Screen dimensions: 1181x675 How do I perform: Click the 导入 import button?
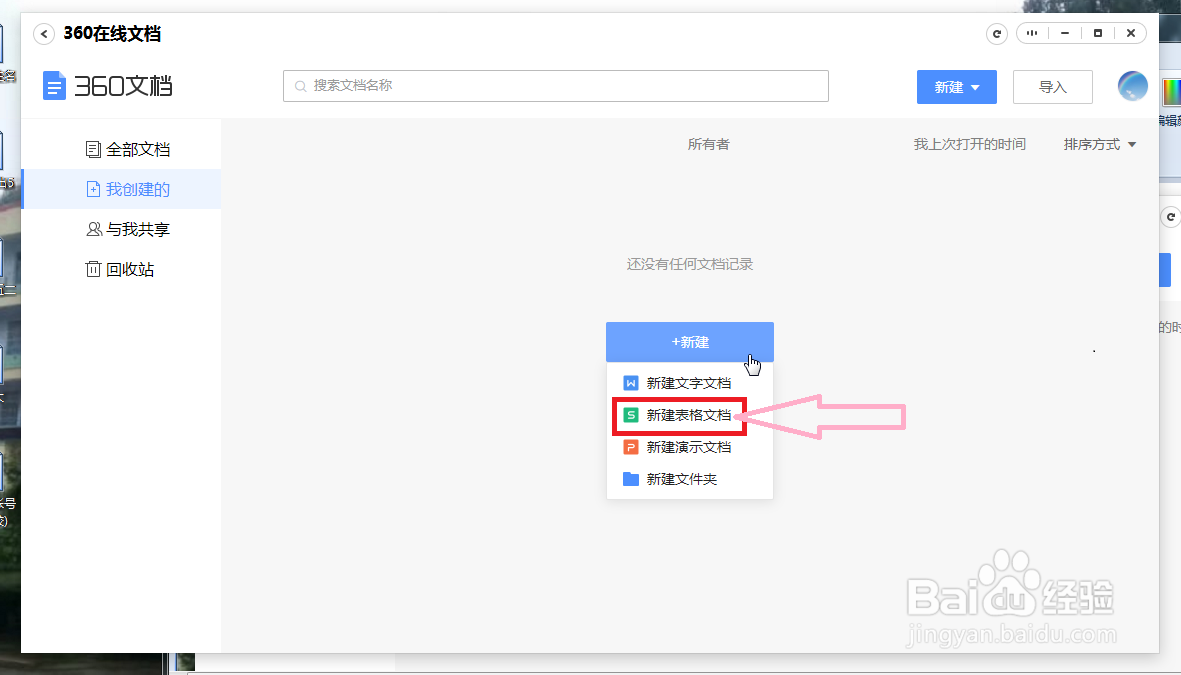coord(1053,87)
